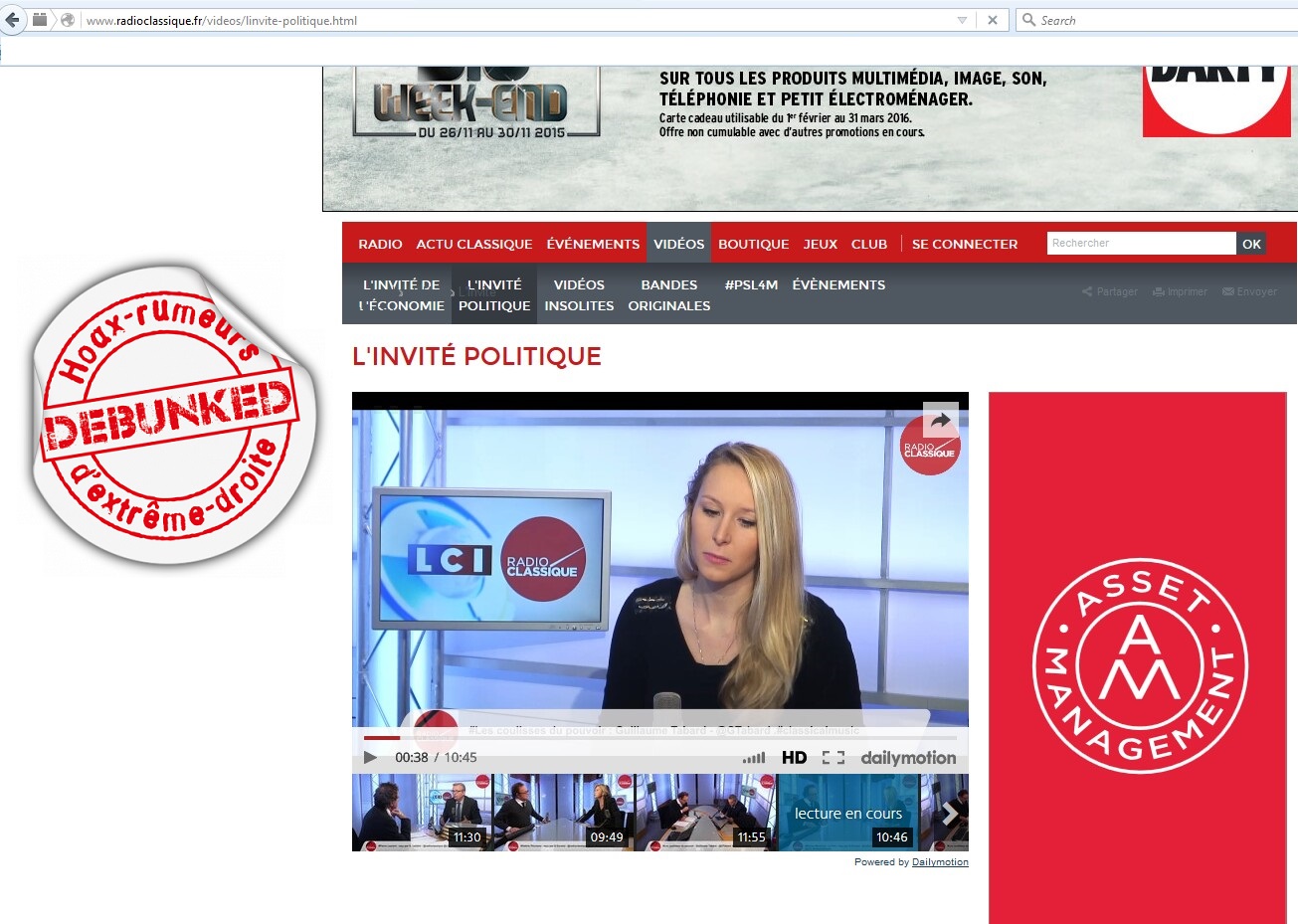Click the Imprimer print link
Viewport: 1298px width, 924px height.
pos(1180,291)
